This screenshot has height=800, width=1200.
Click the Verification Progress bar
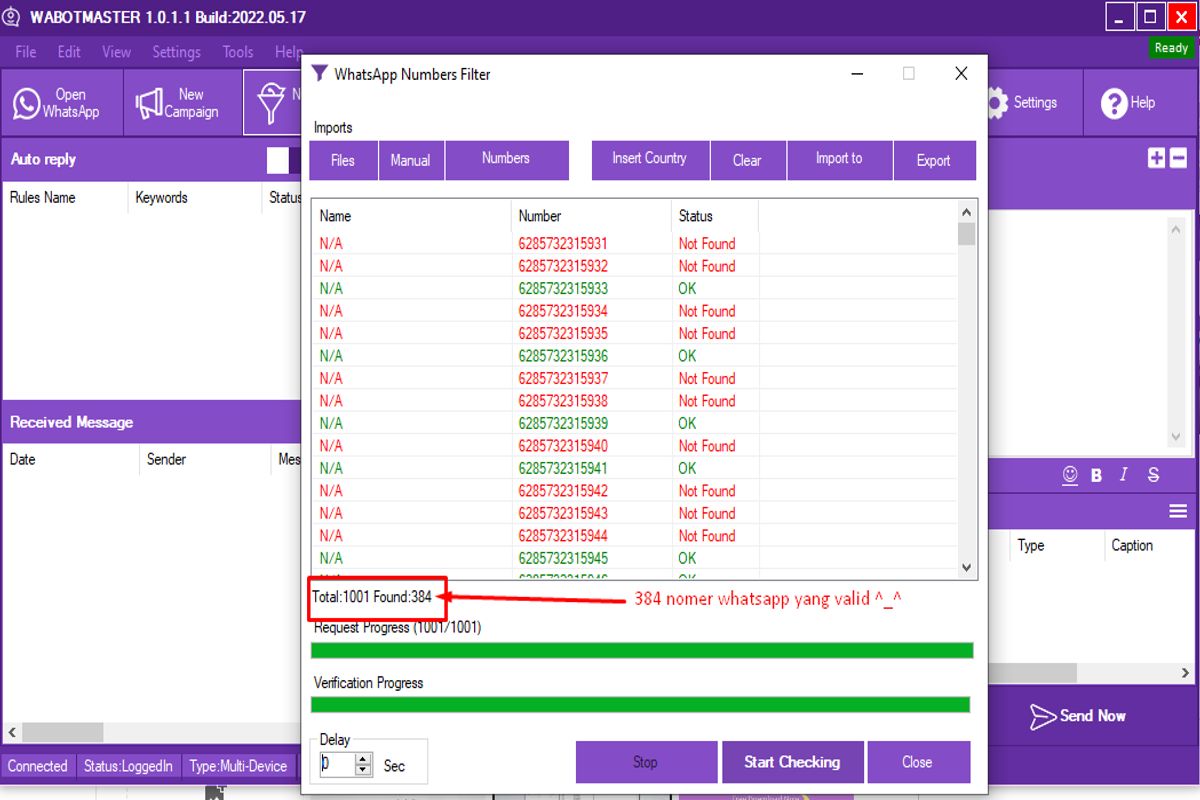pyautogui.click(x=641, y=705)
